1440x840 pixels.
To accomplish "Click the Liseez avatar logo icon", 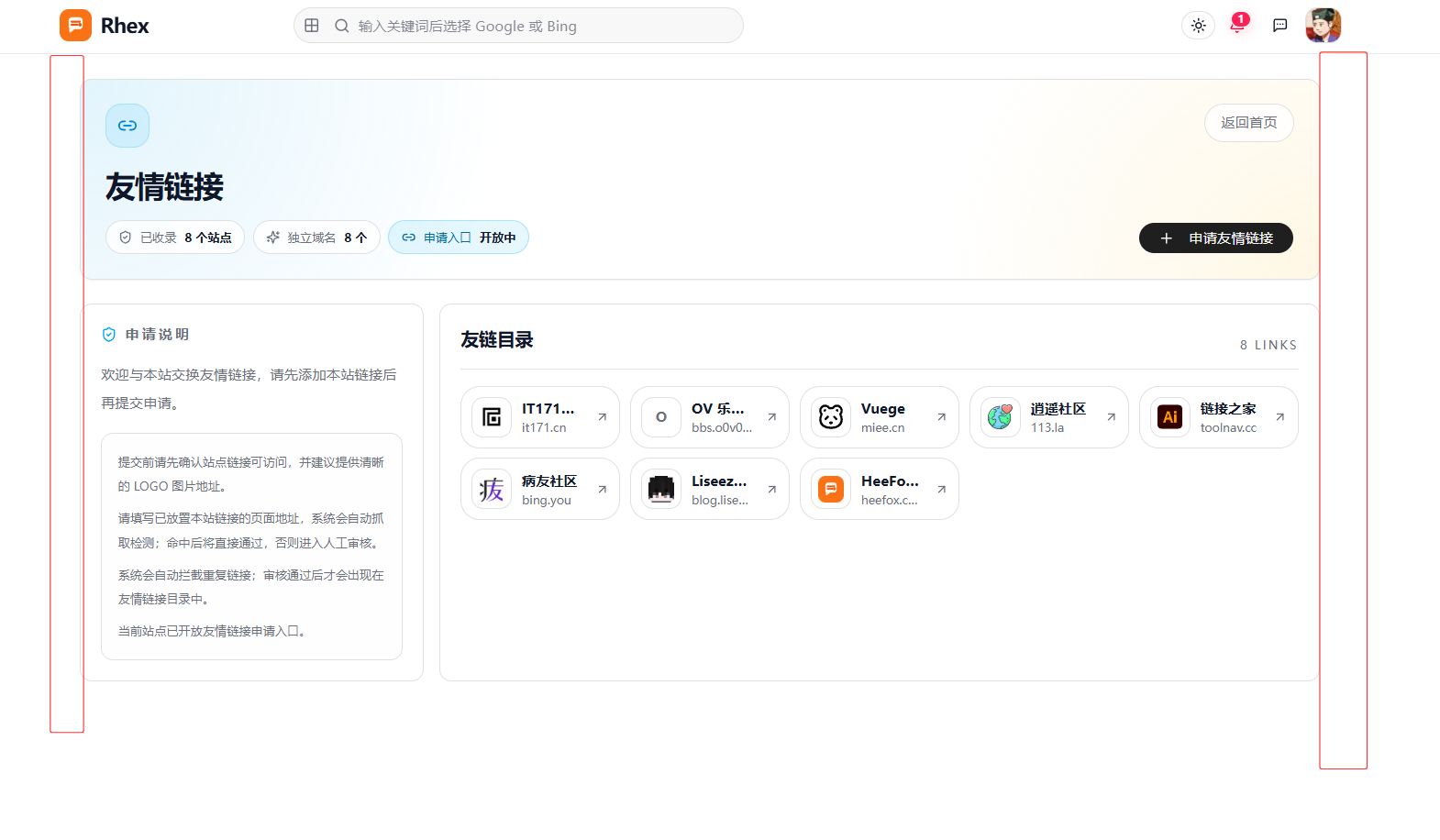I will (x=661, y=489).
